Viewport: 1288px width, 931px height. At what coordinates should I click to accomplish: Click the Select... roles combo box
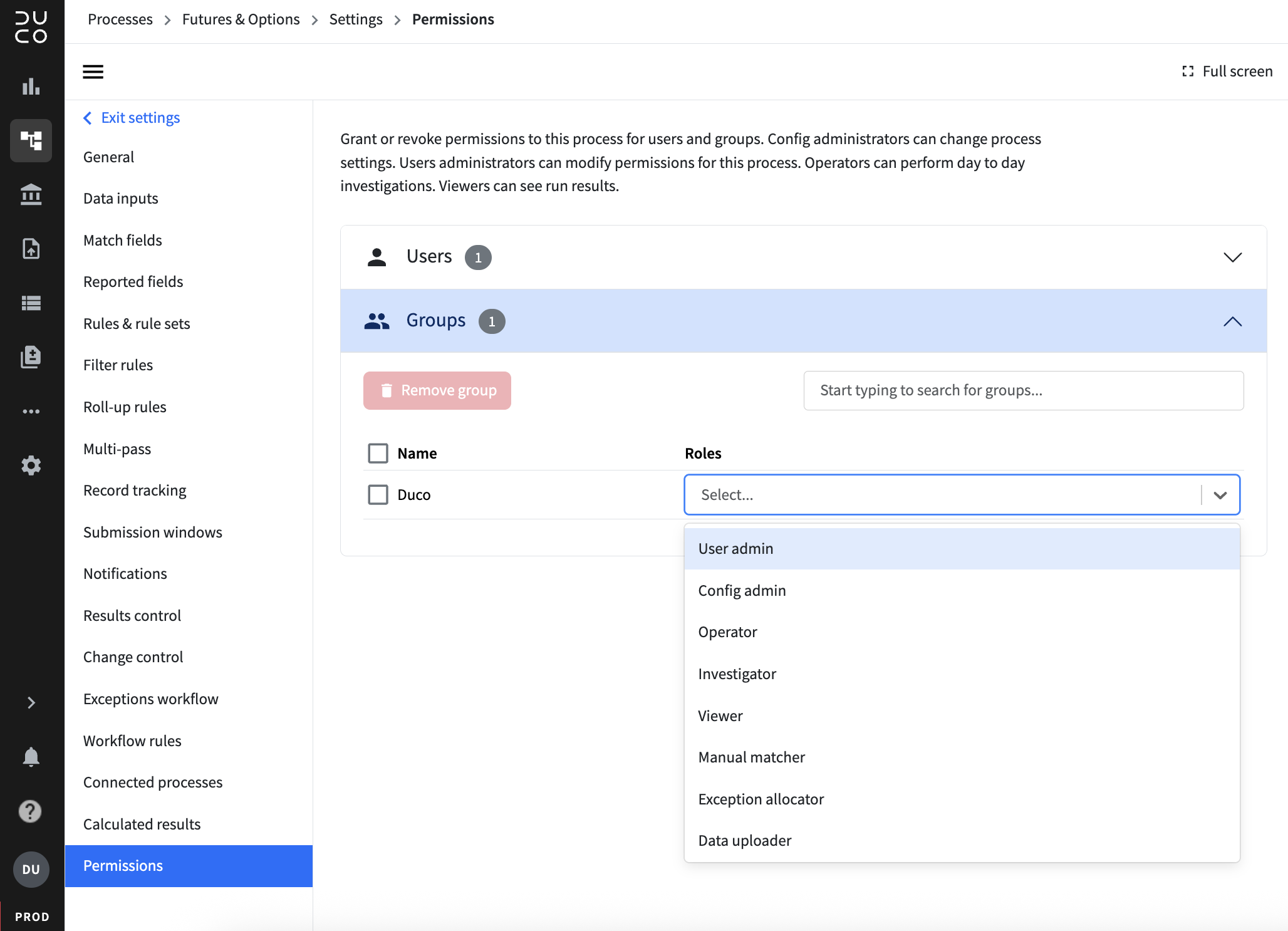tap(962, 495)
